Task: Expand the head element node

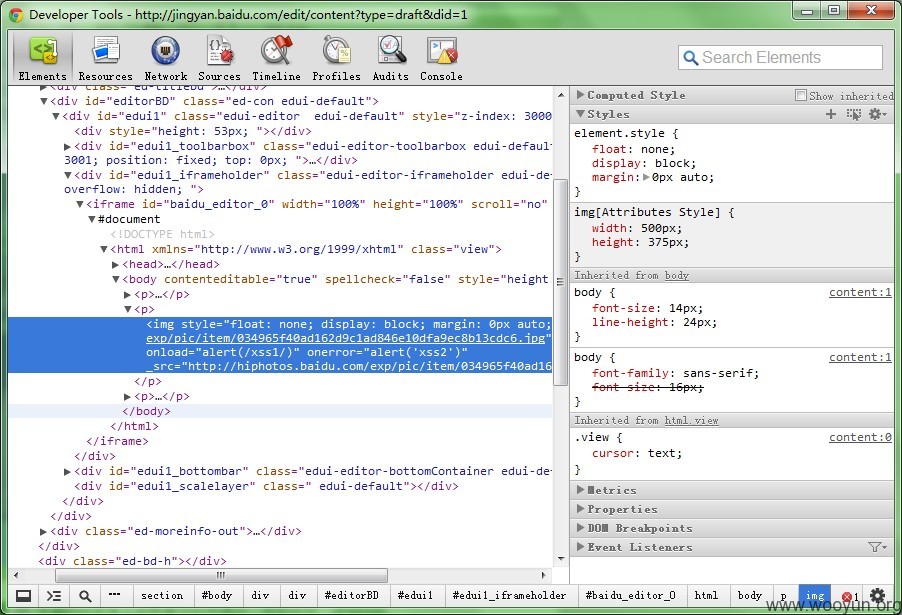Action: click(x=115, y=265)
